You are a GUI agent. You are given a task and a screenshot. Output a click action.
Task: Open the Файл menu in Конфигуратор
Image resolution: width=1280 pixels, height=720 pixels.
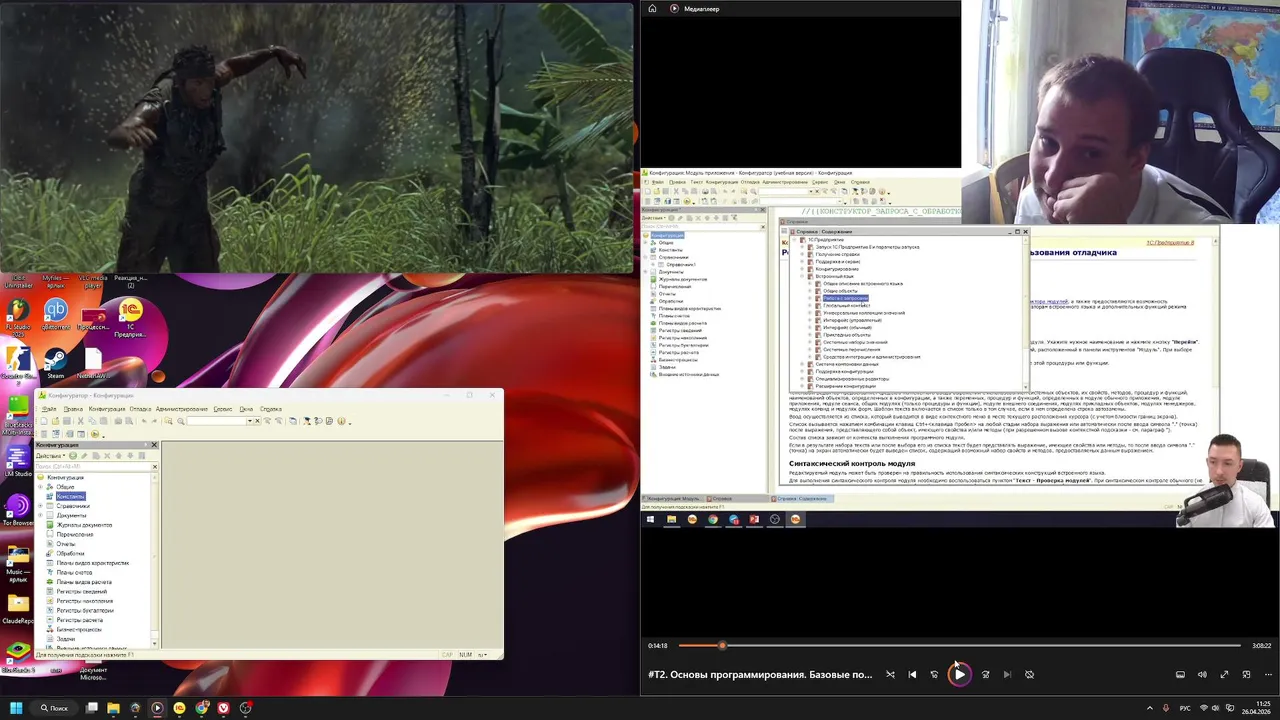pyautogui.click(x=49, y=409)
